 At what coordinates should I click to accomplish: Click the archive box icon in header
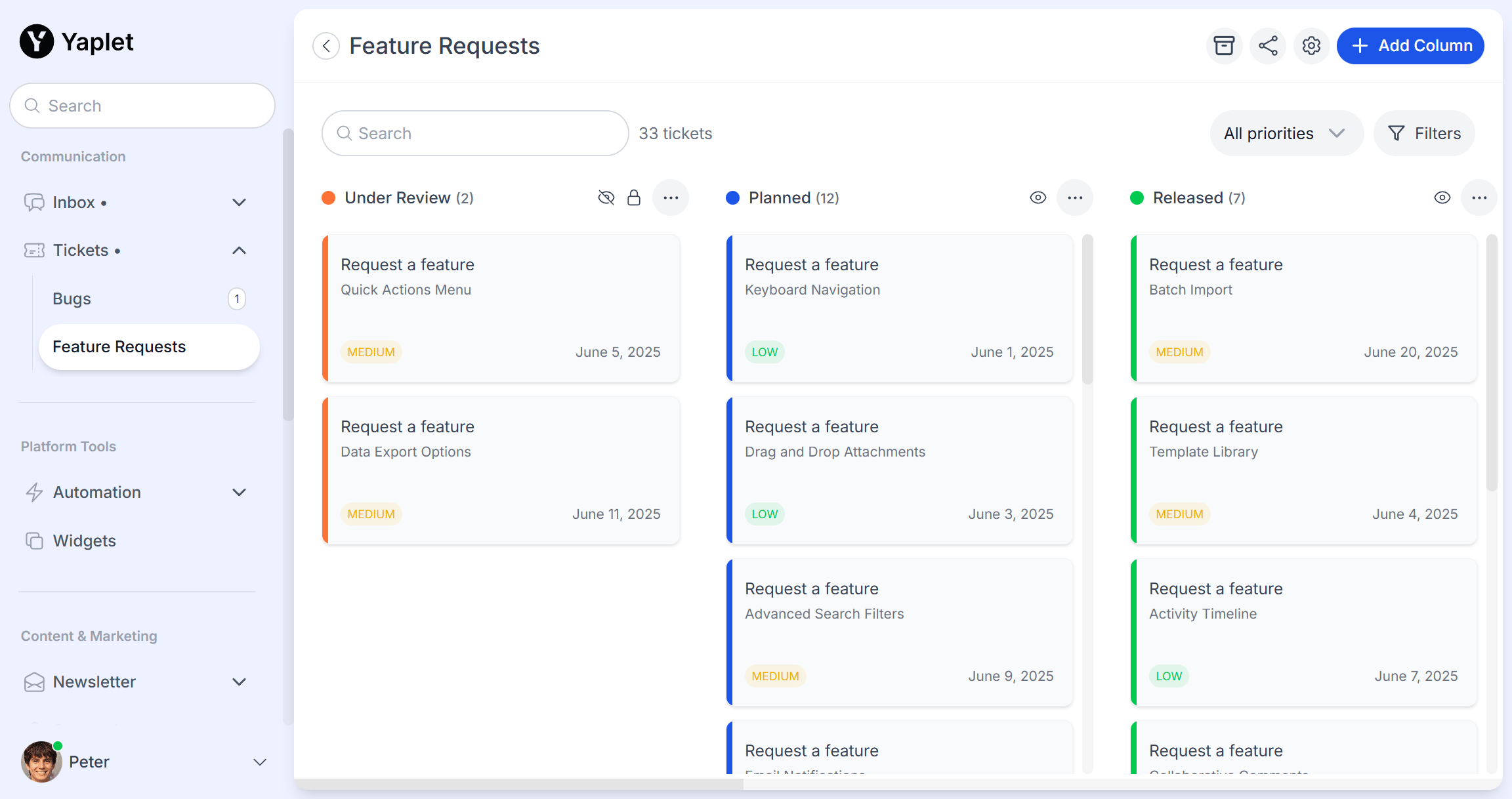click(1224, 46)
